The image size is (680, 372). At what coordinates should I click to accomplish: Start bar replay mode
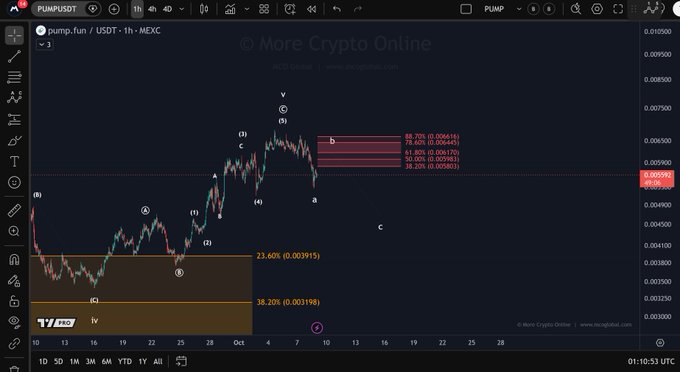coord(311,9)
